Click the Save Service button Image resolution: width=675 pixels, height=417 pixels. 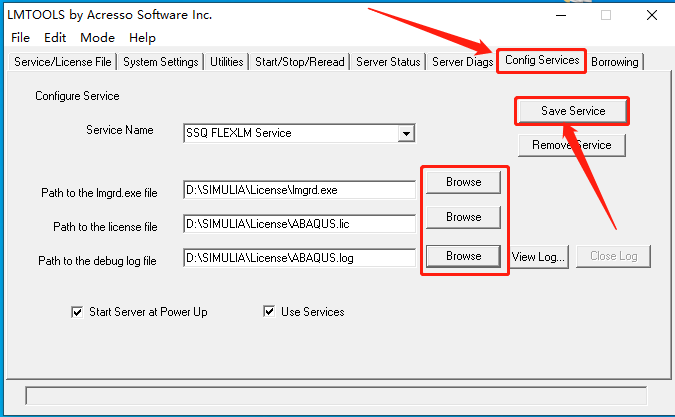[x=573, y=111]
